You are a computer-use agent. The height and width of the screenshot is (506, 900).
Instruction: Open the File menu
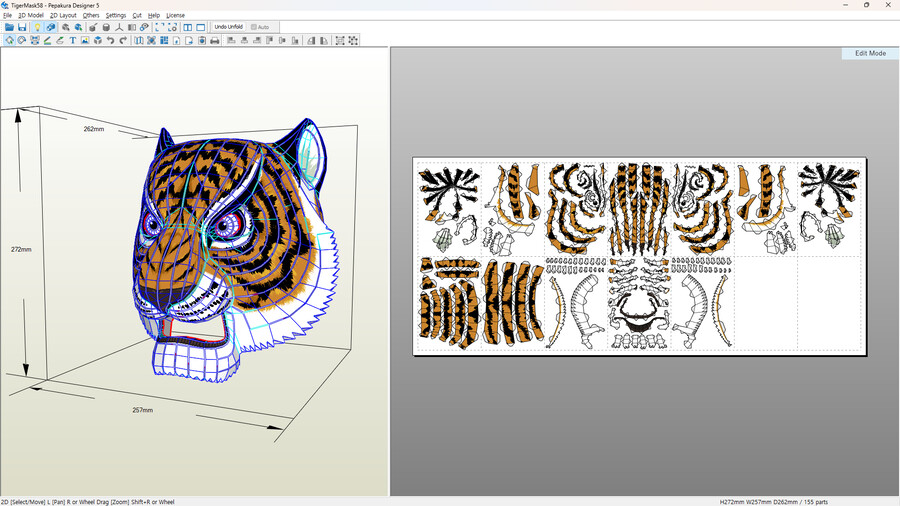[x=7, y=16]
